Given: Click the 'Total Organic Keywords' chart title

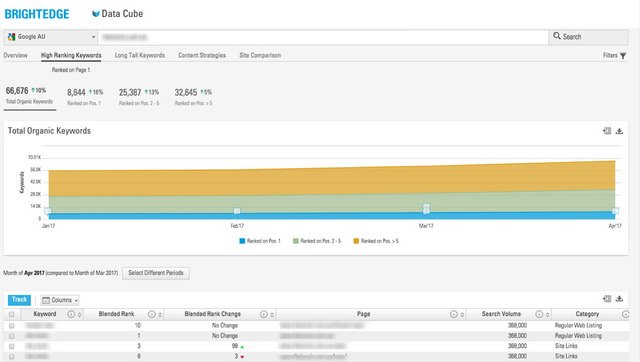Looking at the screenshot, I should 49,131.
